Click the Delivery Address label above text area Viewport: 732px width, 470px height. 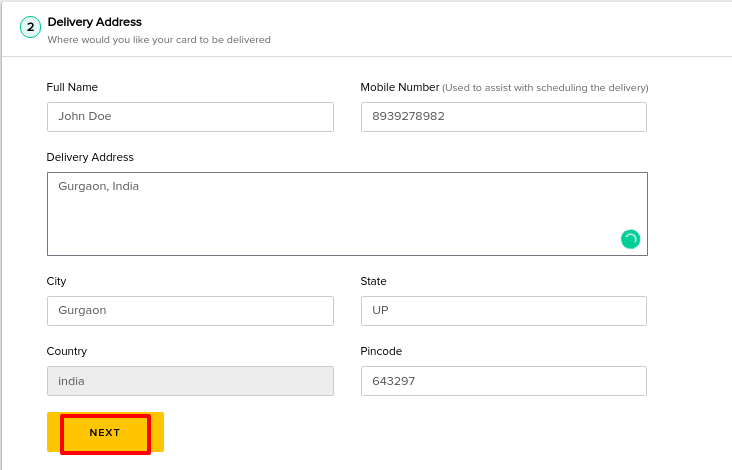point(90,157)
